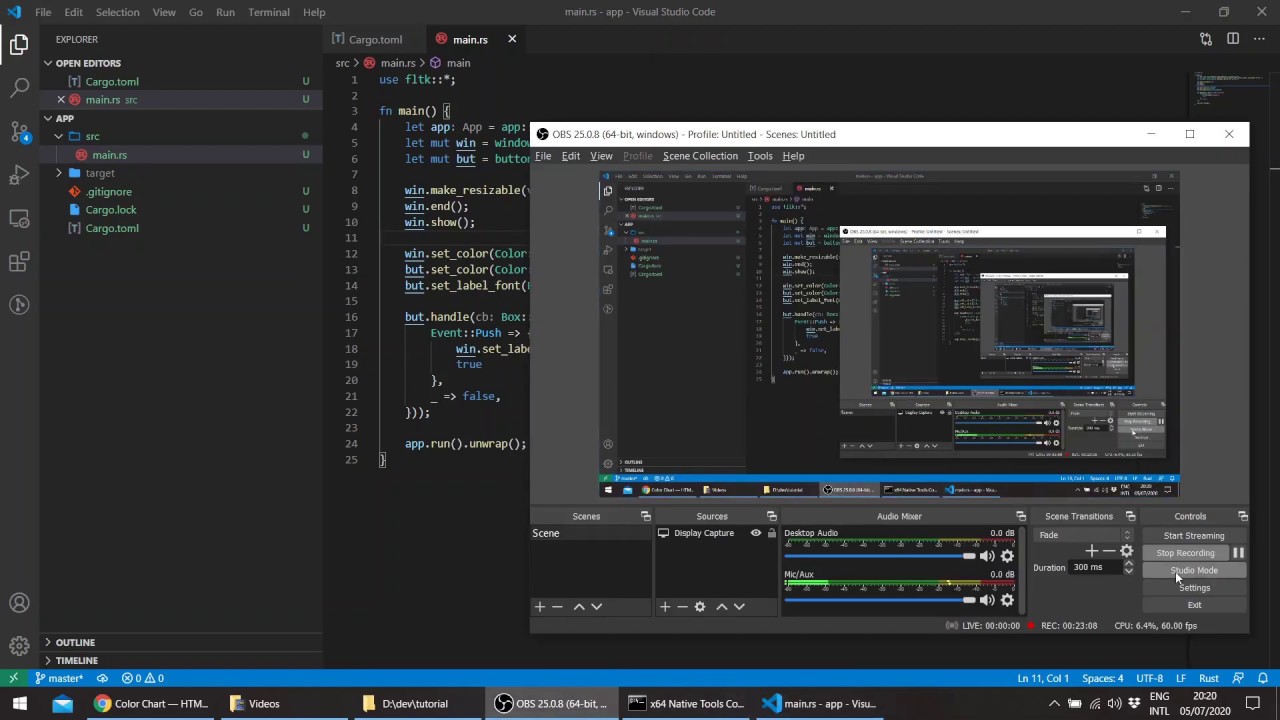Screen dimensions: 1280x720
Task: Click Rust language mode in status bar
Action: [1209, 678]
